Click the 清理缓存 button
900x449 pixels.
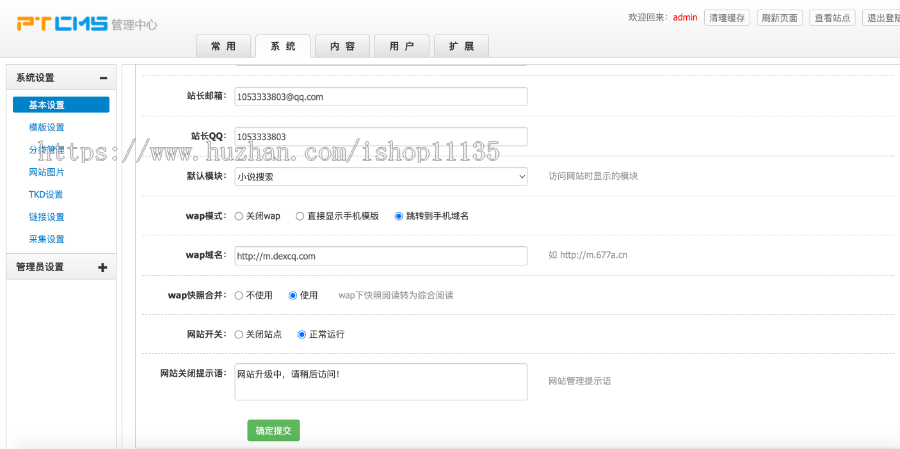tap(727, 18)
